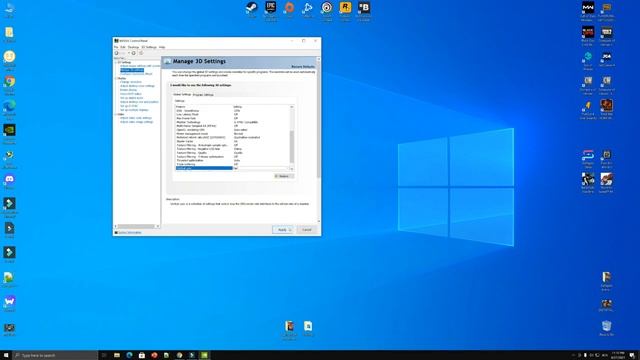The height and width of the screenshot is (360, 640).
Task: Open the File menu
Action: 116,47
